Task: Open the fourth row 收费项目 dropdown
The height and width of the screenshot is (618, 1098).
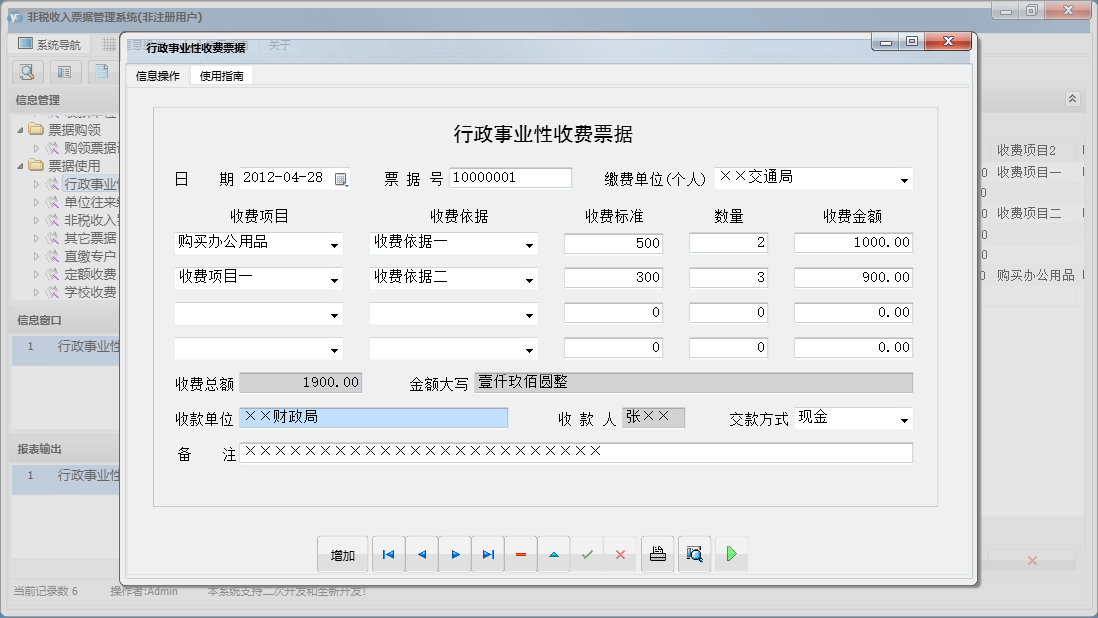Action: coord(334,349)
